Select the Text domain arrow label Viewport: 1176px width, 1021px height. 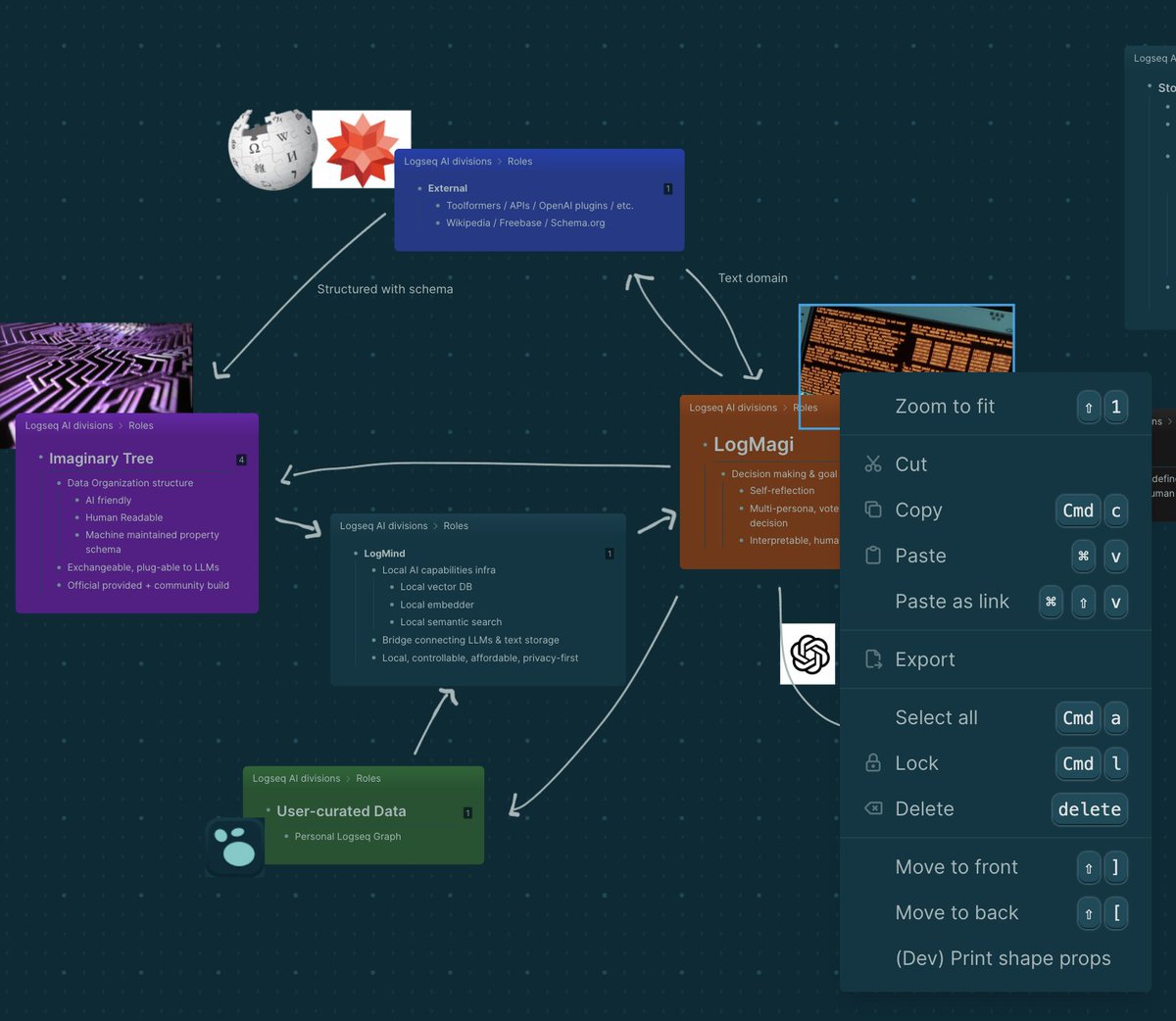click(x=753, y=278)
